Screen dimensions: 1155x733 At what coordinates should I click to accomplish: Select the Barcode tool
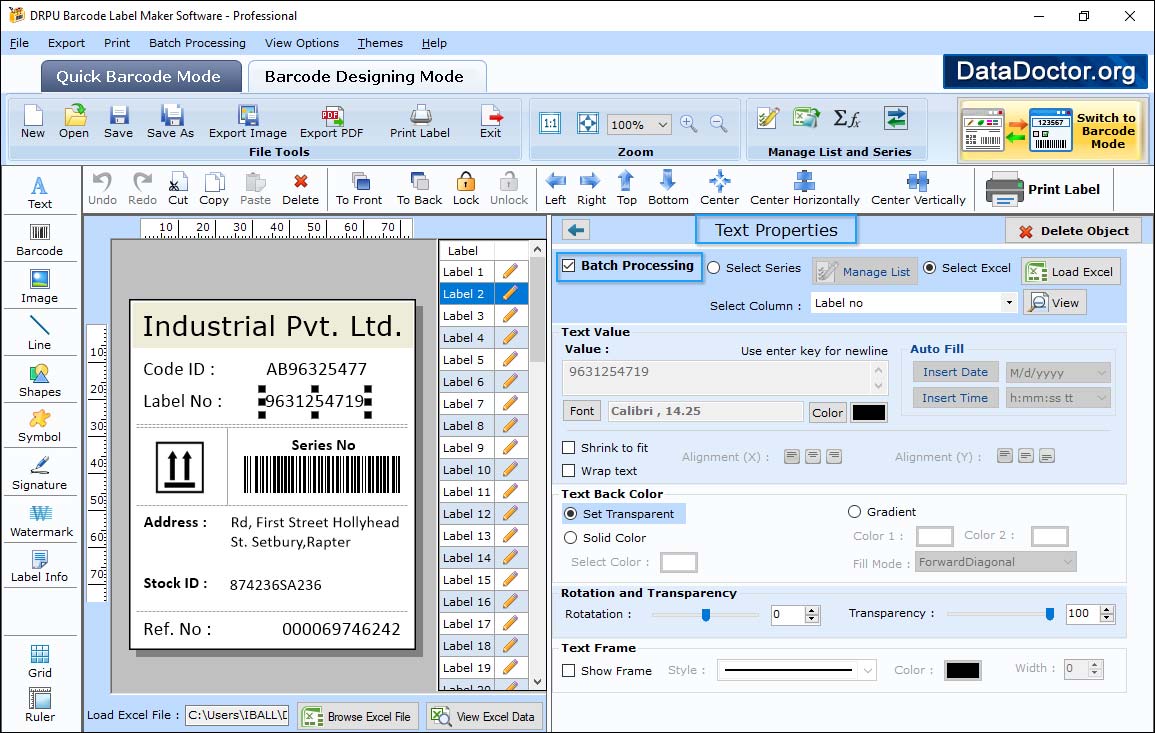(x=40, y=240)
